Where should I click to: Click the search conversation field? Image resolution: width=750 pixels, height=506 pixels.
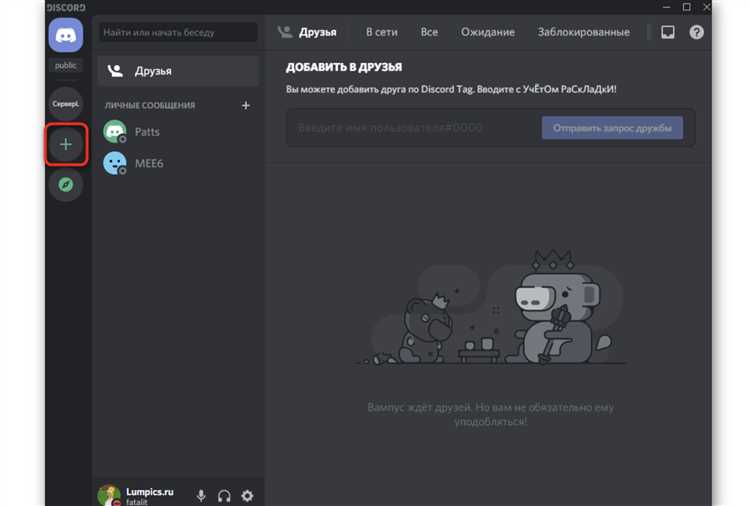[x=178, y=33]
